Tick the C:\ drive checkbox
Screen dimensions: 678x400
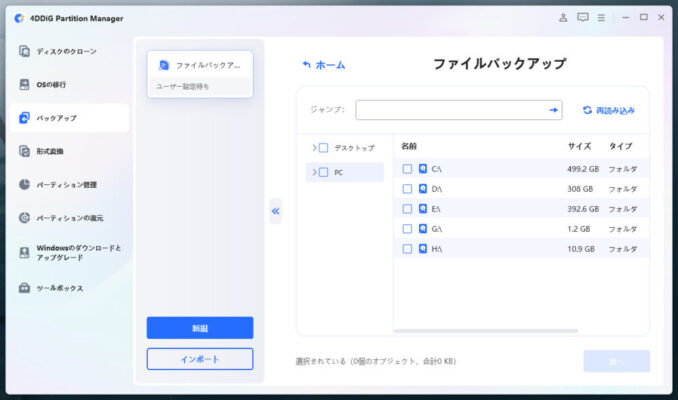pos(407,169)
